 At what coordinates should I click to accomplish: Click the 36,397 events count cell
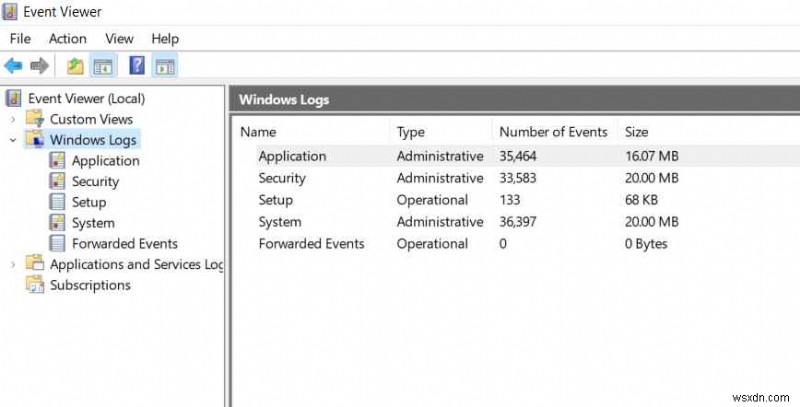tap(517, 222)
